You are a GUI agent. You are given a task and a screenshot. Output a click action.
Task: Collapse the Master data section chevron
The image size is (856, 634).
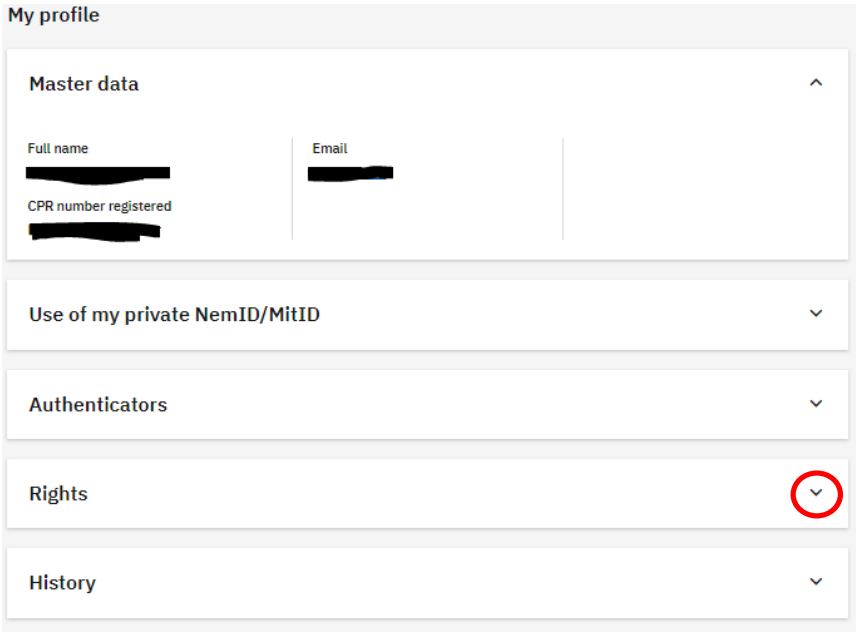pyautogui.click(x=816, y=83)
